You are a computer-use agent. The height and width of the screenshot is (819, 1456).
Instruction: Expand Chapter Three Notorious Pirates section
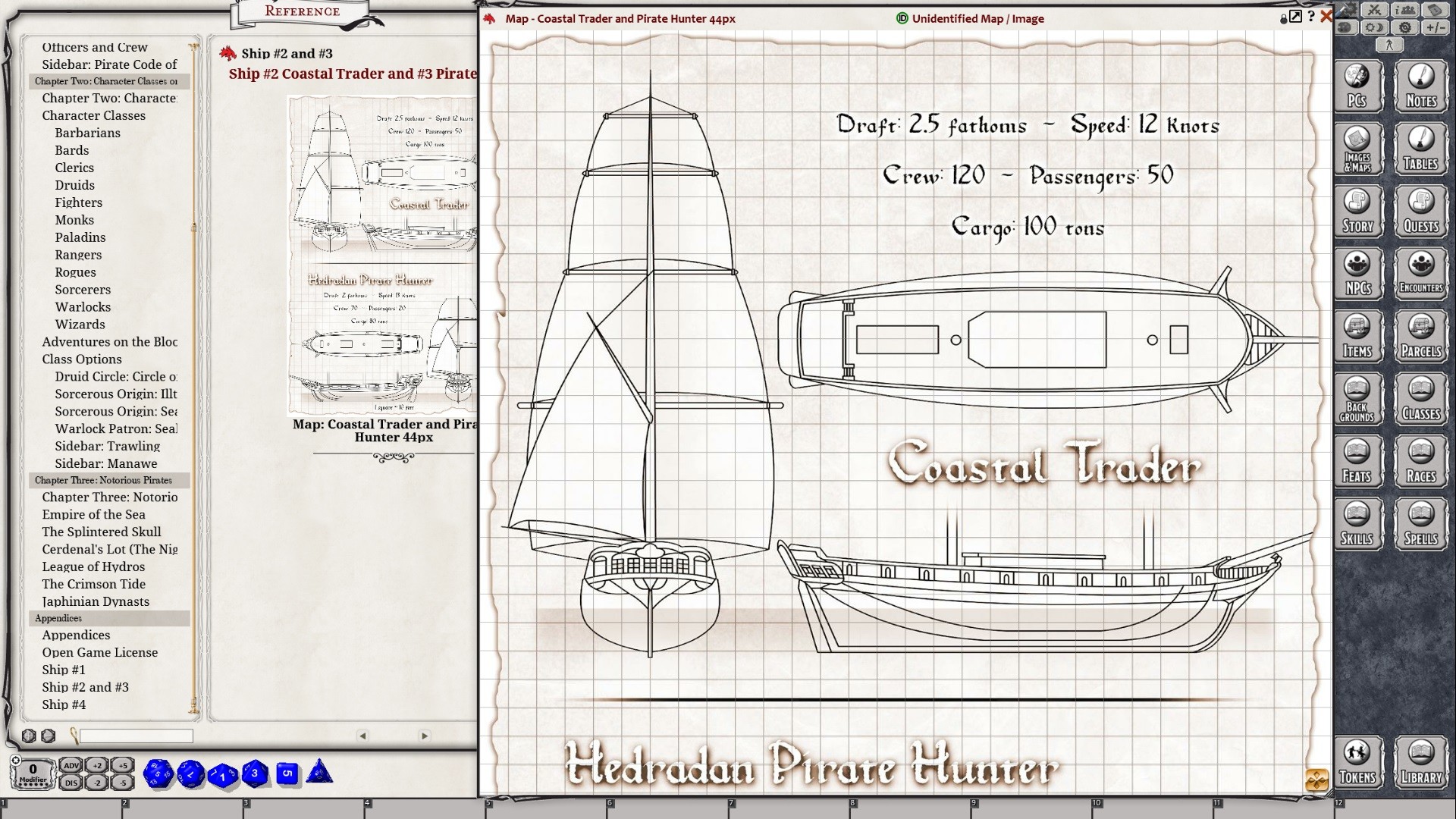104,480
